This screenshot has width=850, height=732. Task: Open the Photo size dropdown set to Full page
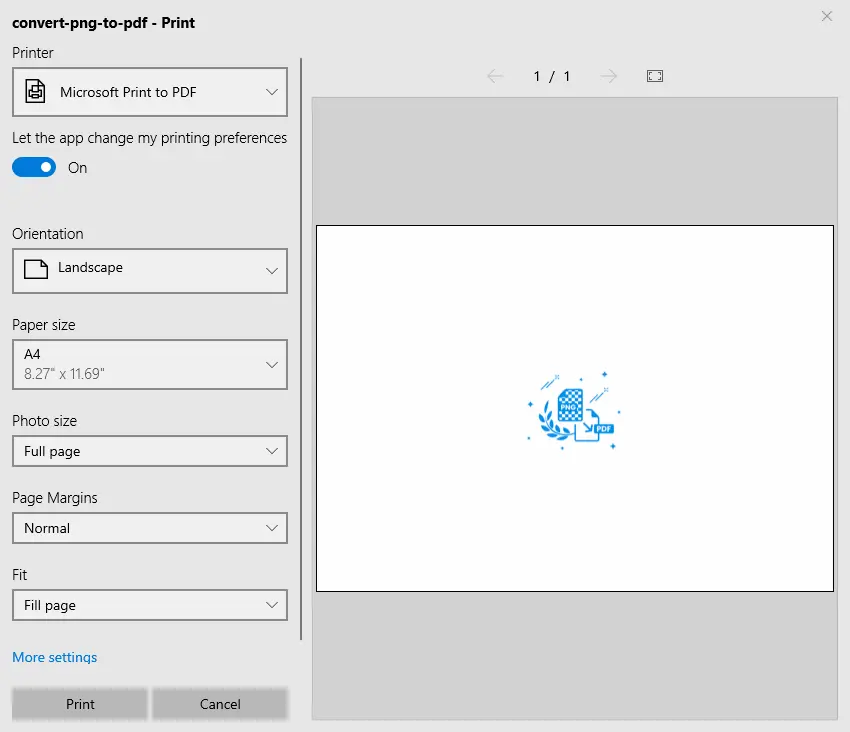(x=150, y=451)
